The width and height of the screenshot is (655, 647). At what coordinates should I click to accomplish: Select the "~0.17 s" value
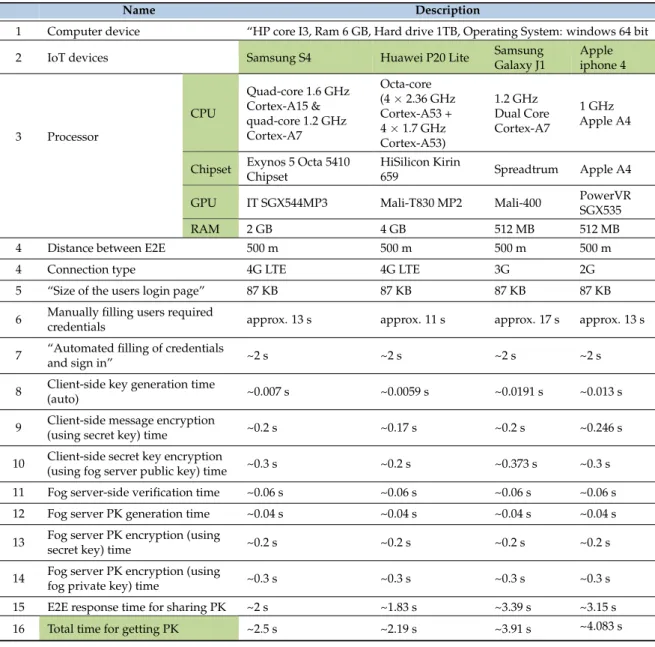point(399,428)
